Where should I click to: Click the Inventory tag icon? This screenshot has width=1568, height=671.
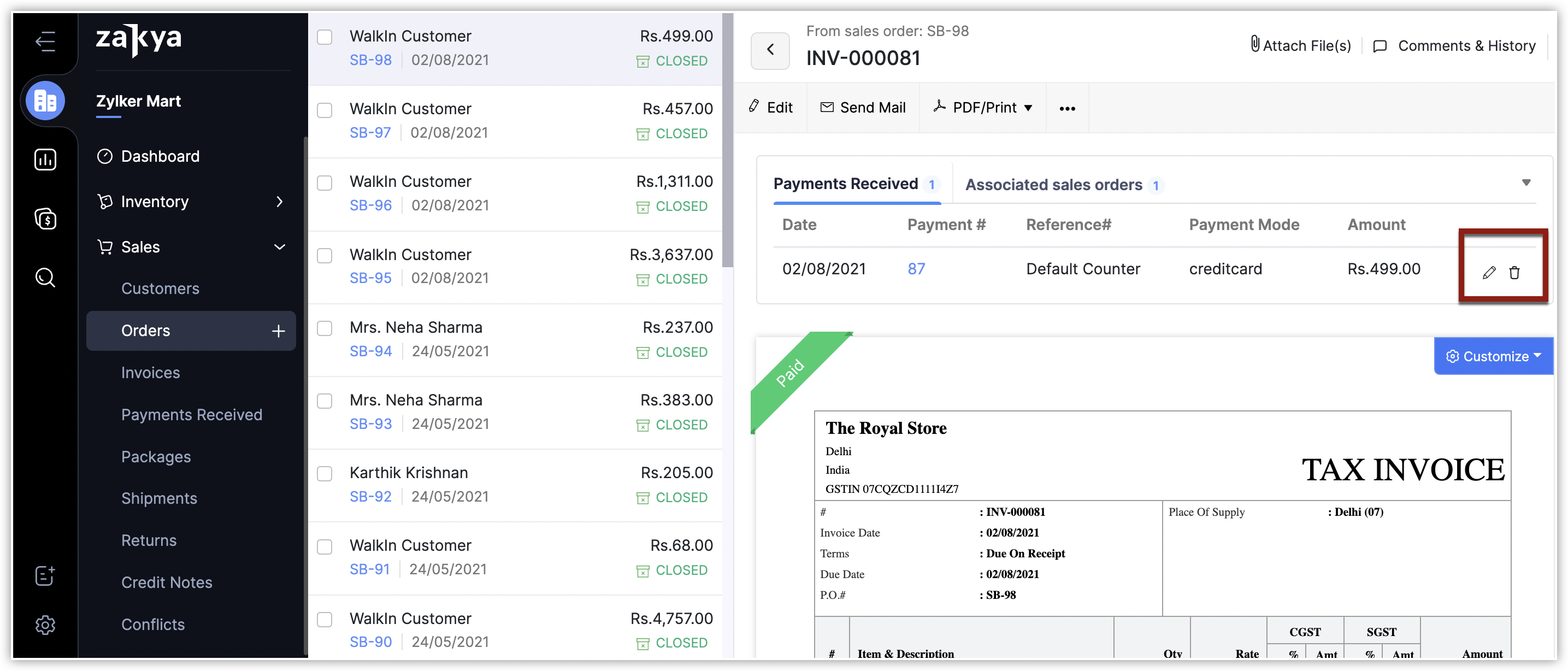(105, 202)
